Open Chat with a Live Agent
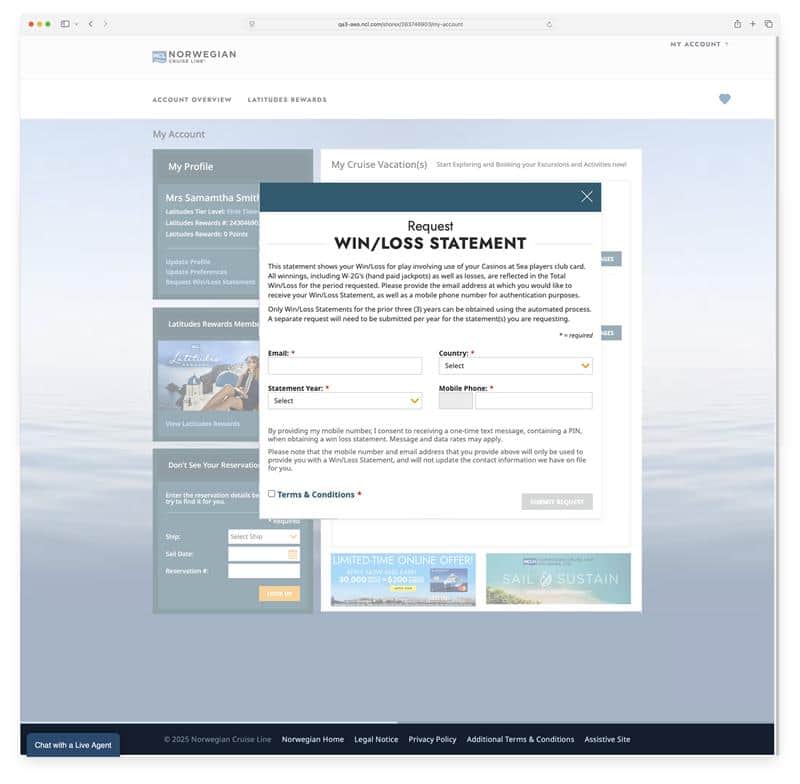 [73, 745]
